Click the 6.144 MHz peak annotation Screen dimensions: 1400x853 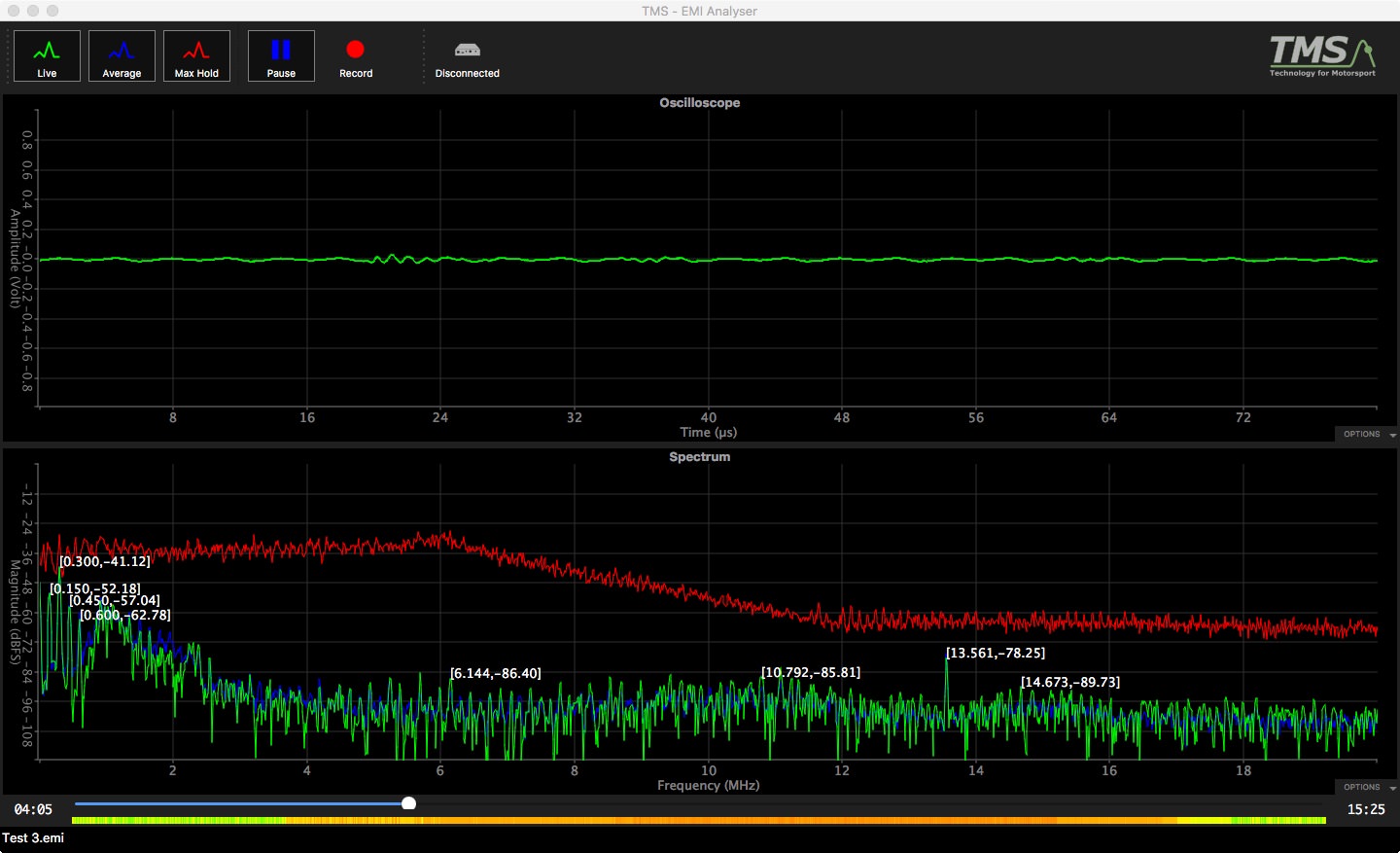[x=495, y=674]
